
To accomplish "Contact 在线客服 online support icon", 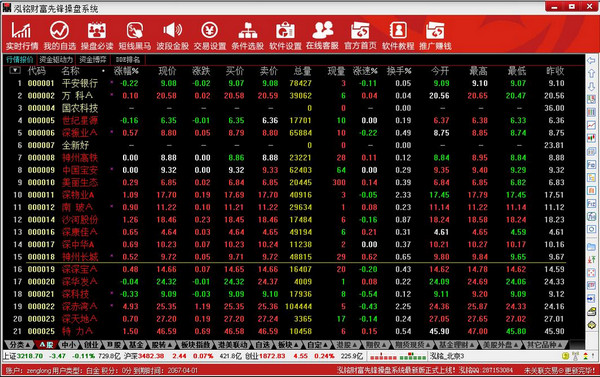I will point(322,35).
